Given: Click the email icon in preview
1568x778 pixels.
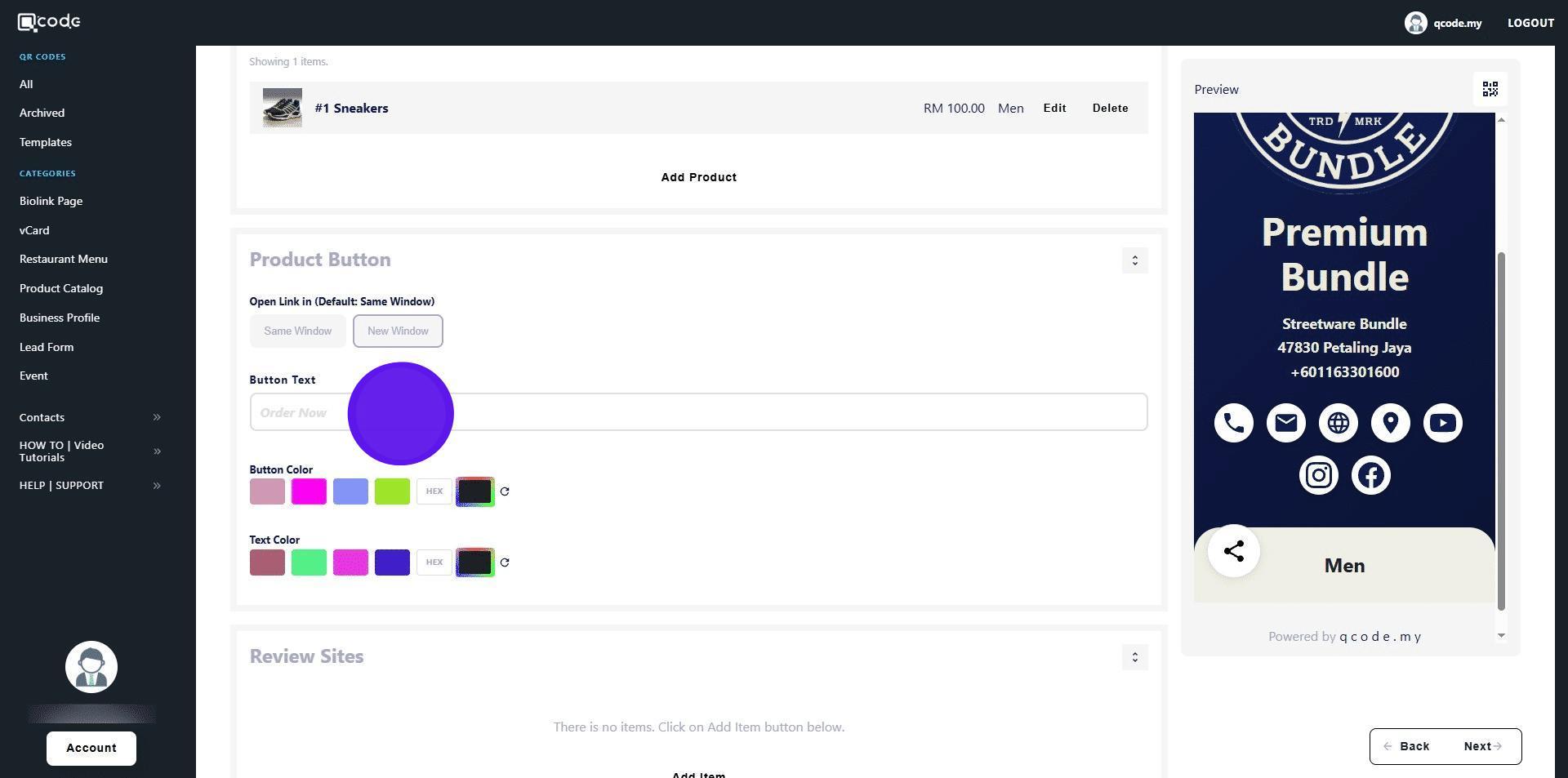Looking at the screenshot, I should pos(1285,423).
